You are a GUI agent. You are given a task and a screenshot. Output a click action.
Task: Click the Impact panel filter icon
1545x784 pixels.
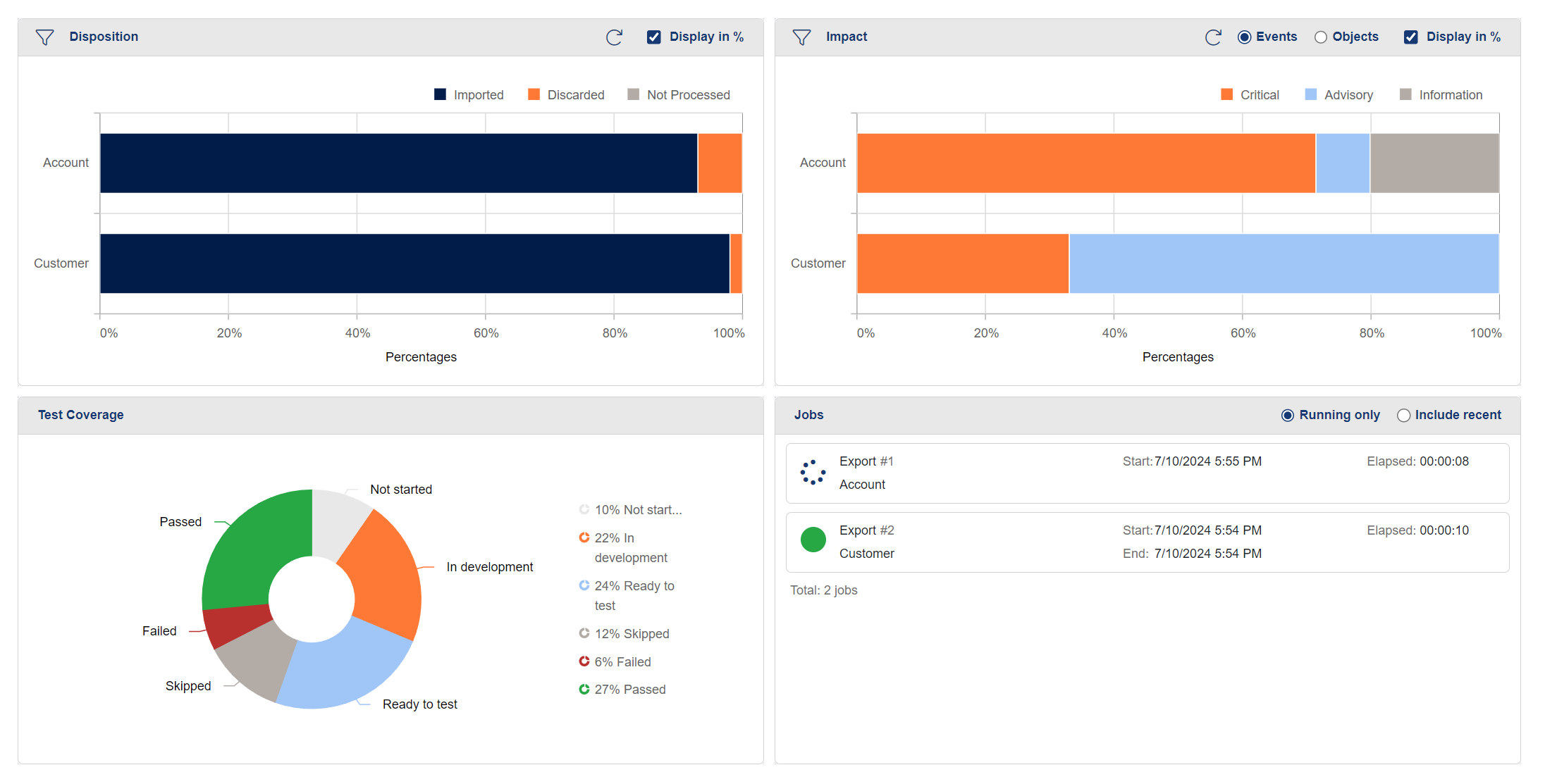pos(801,37)
